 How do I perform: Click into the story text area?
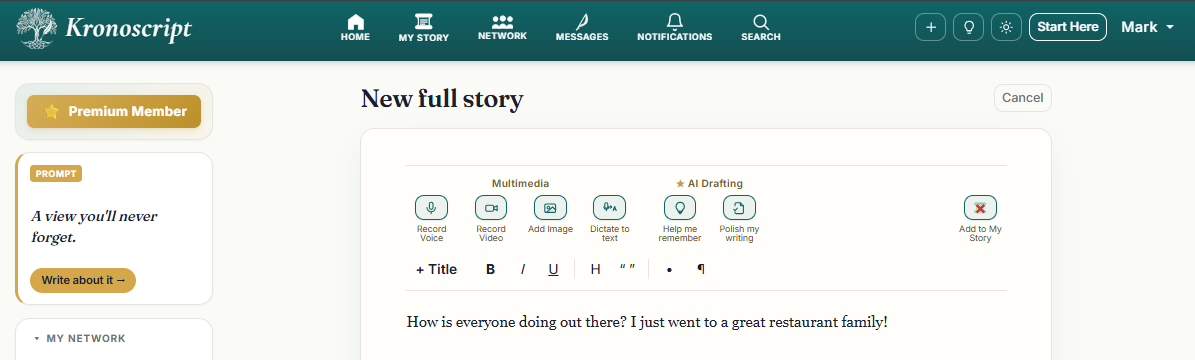point(706,322)
